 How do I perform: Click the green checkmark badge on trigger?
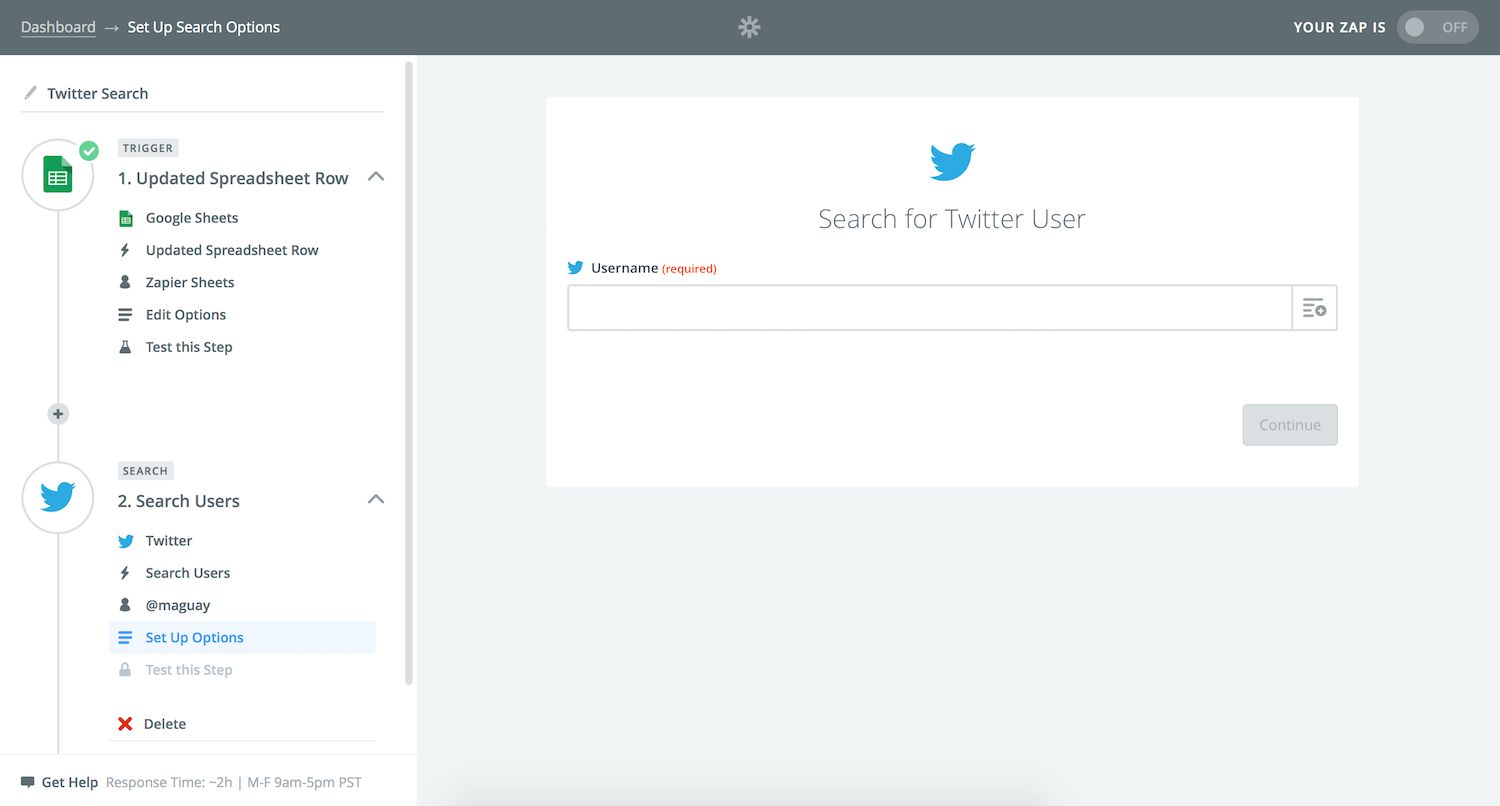89,151
